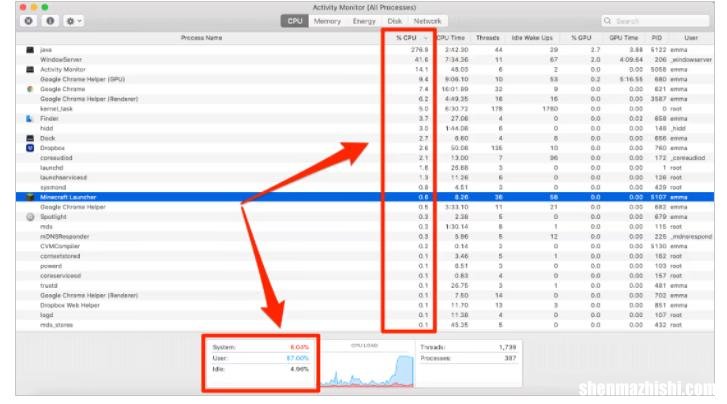The height and width of the screenshot is (404, 727).
Task: Sort by Idle Wake Ups column
Action: point(532,38)
